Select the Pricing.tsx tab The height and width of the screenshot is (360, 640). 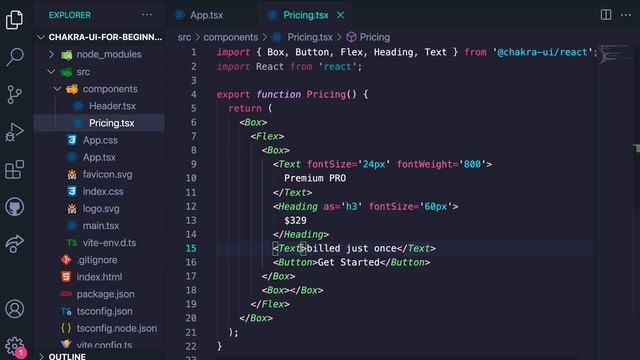point(305,15)
